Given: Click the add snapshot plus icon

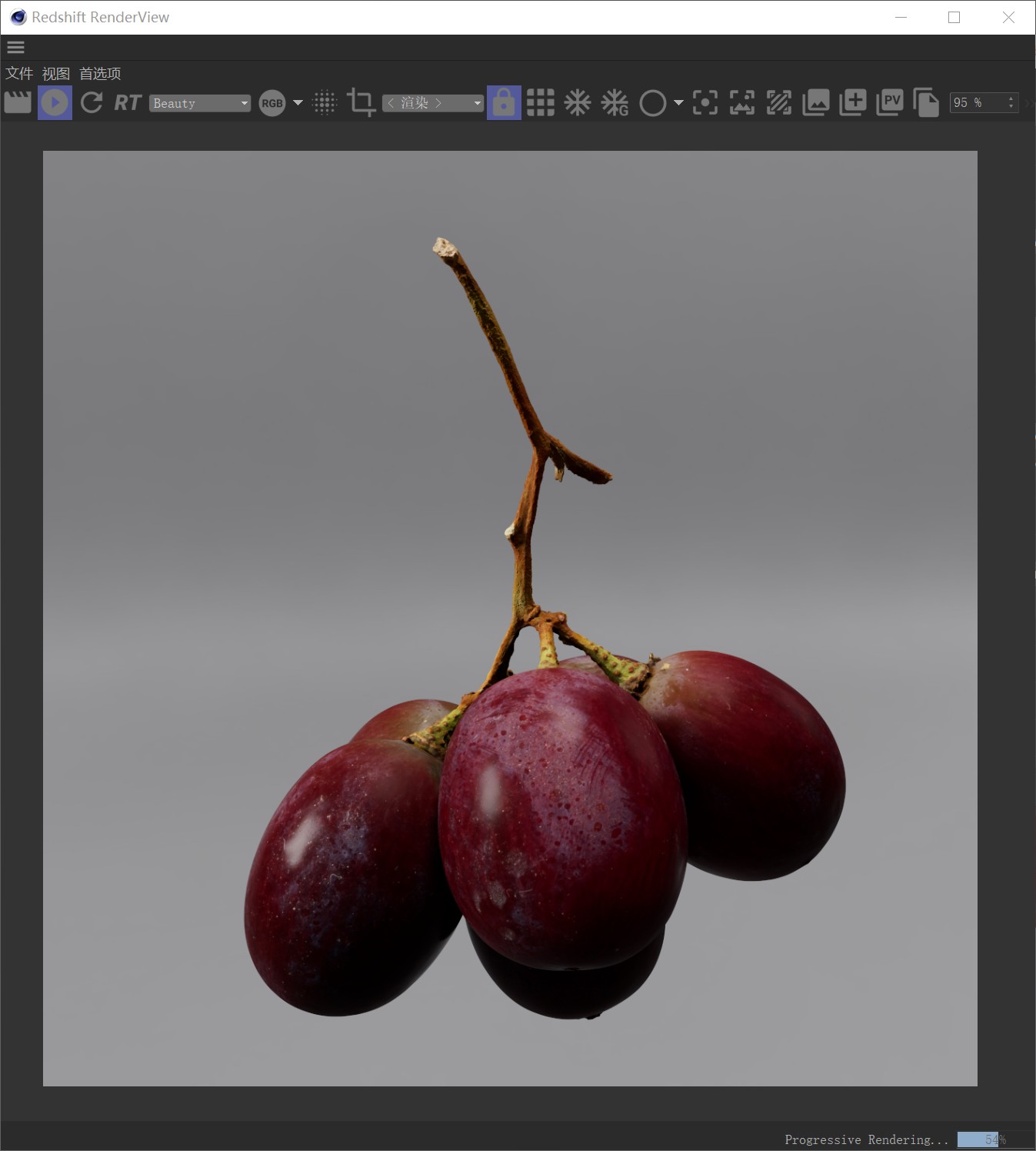Looking at the screenshot, I should tap(853, 102).
